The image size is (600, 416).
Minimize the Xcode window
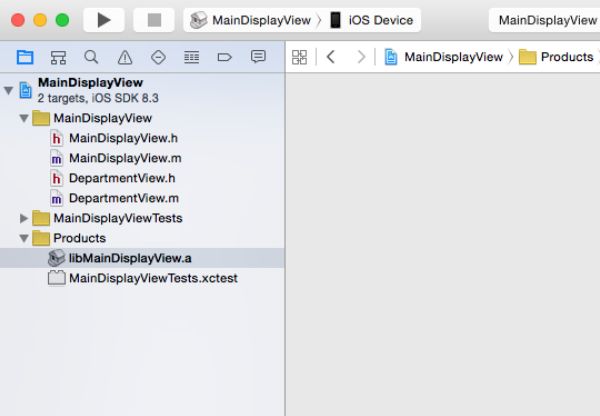[x=40, y=20]
